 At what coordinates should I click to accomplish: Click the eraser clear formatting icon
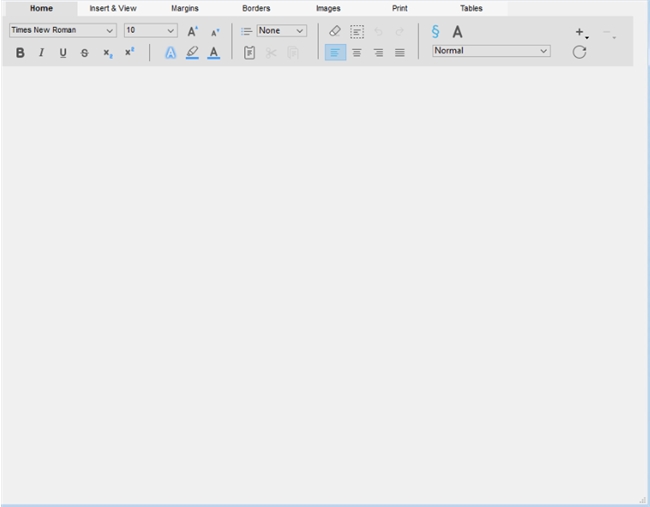[335, 31]
